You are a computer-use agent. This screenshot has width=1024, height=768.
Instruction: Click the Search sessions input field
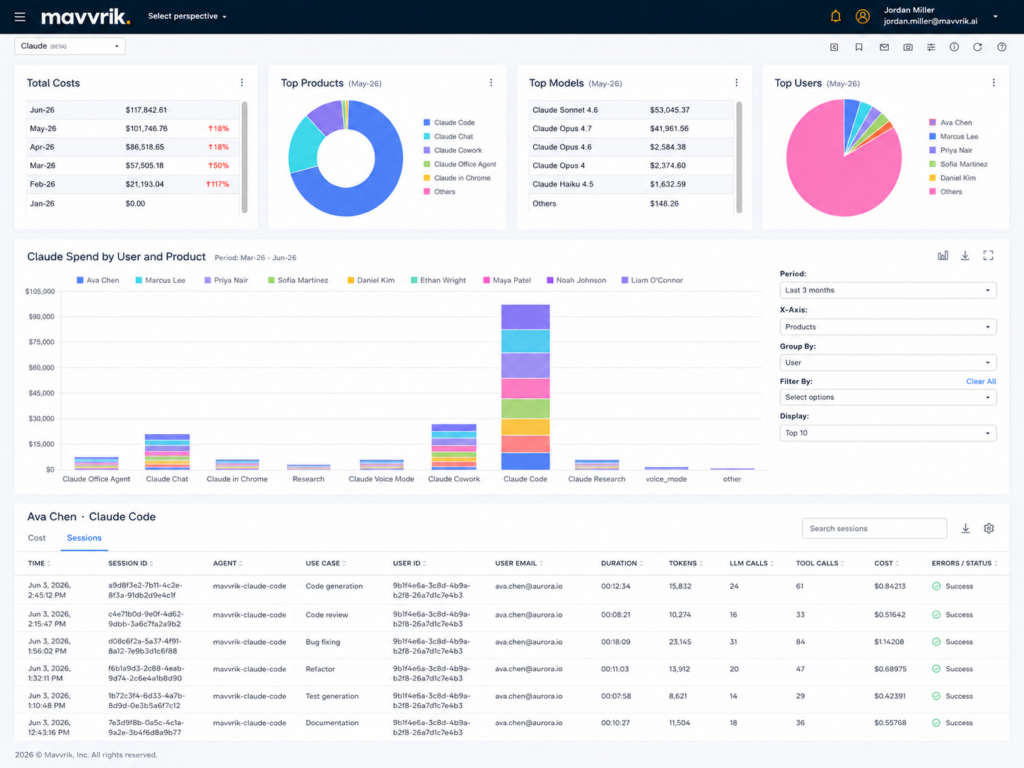tap(874, 528)
